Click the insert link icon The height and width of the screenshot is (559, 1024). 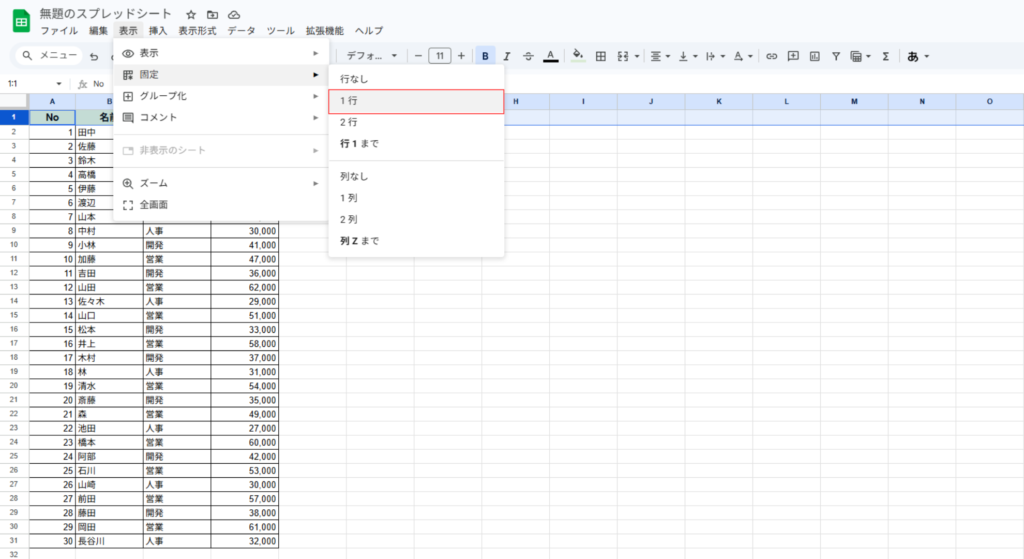[771, 56]
